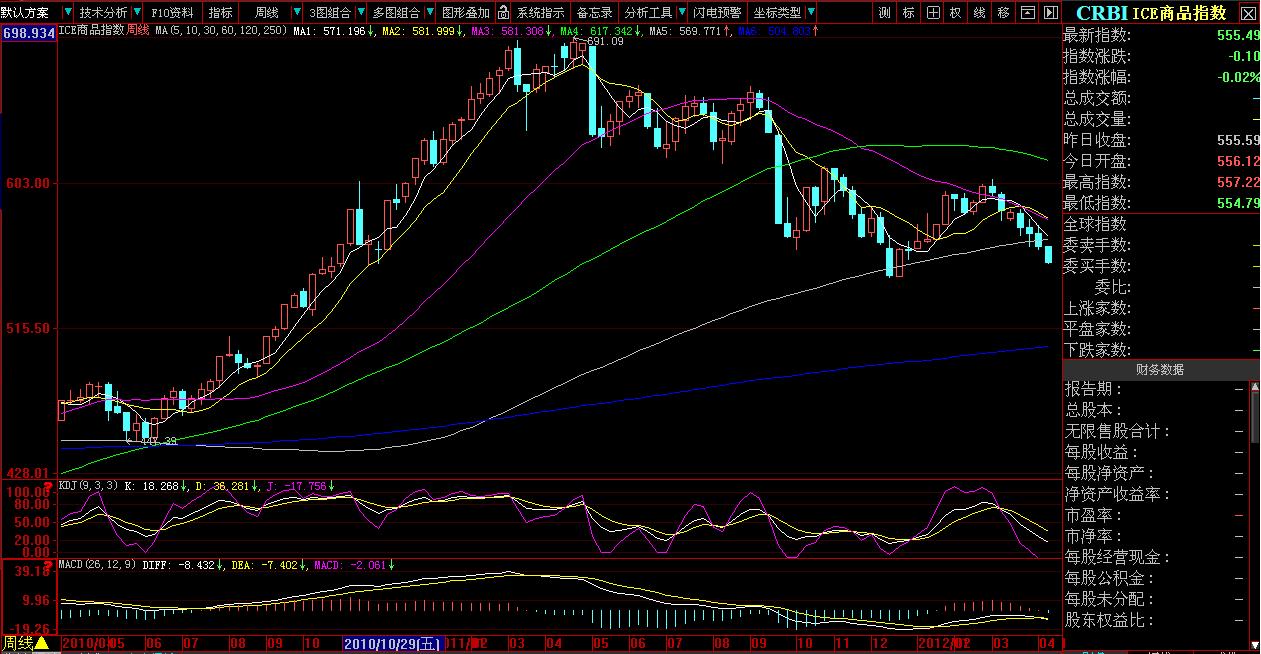The height and width of the screenshot is (654, 1261).
Task: Toggle the lock icon after 图形叠加
Action: [x=503, y=13]
